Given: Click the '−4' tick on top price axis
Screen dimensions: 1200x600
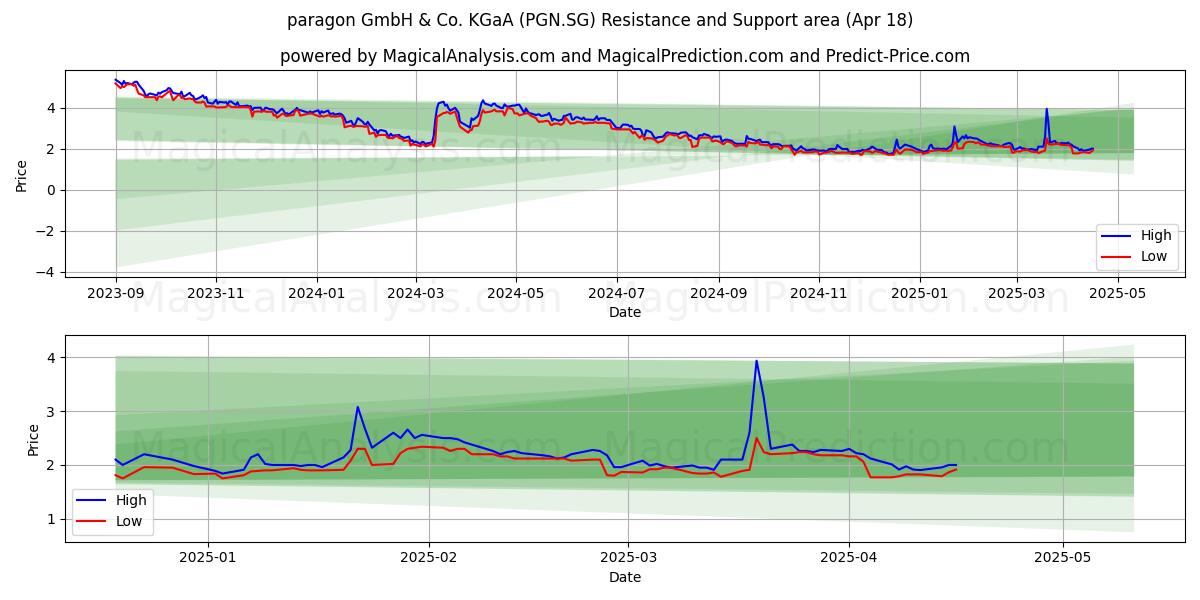Looking at the screenshot, I should 48,272.
